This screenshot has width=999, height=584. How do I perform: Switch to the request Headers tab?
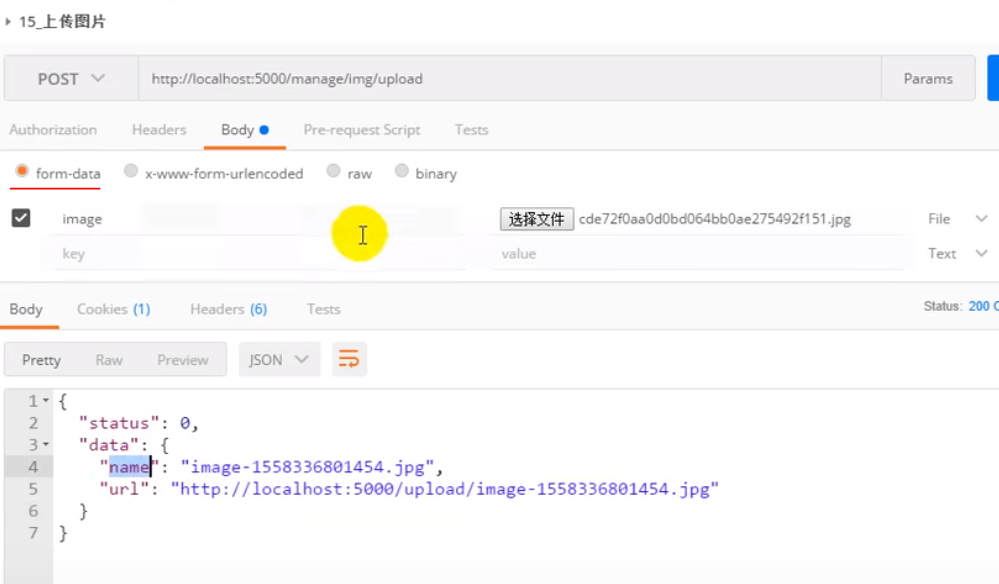159,130
